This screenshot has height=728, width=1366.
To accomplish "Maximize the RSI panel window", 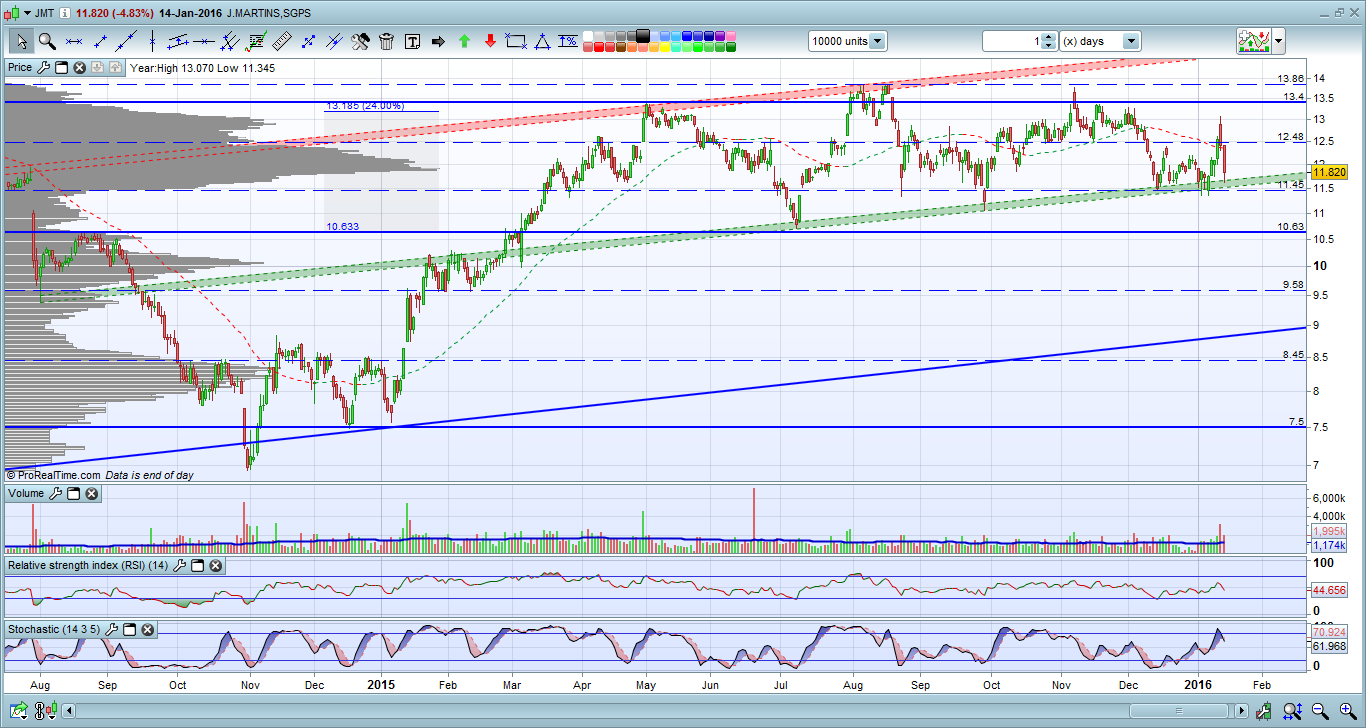I will 198,566.
